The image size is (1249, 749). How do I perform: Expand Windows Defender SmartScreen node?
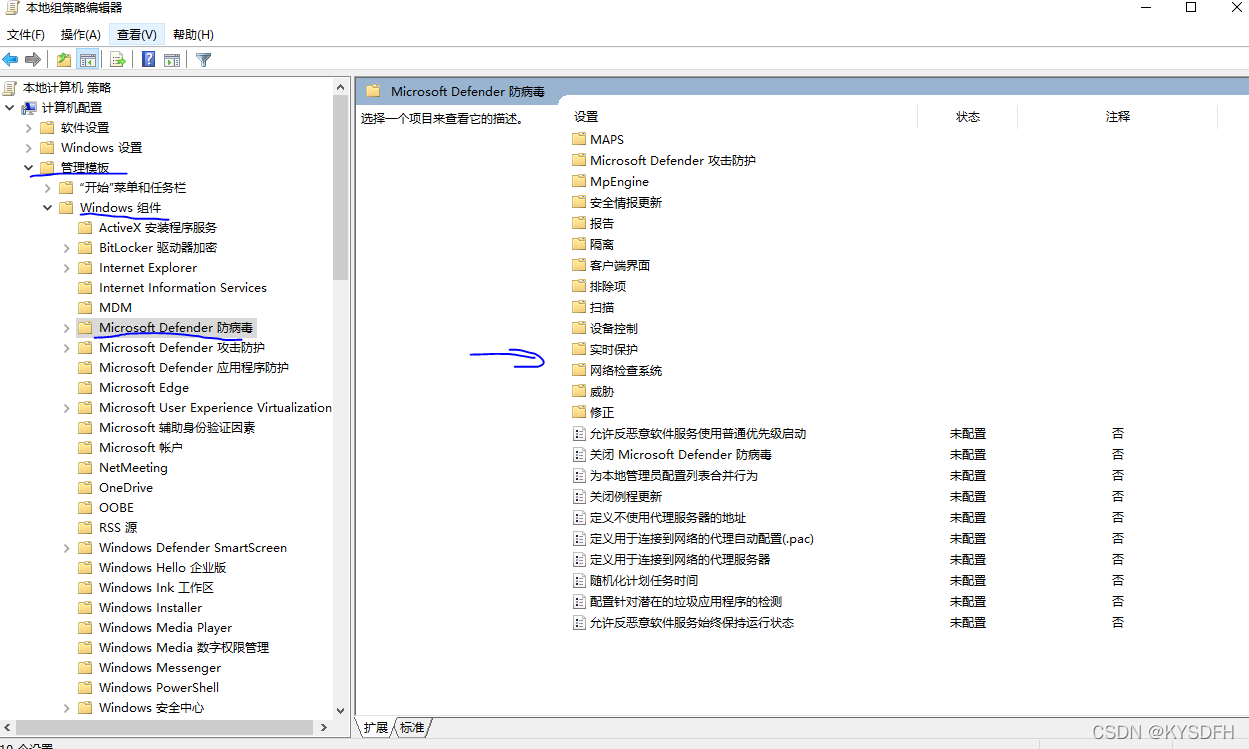66,547
